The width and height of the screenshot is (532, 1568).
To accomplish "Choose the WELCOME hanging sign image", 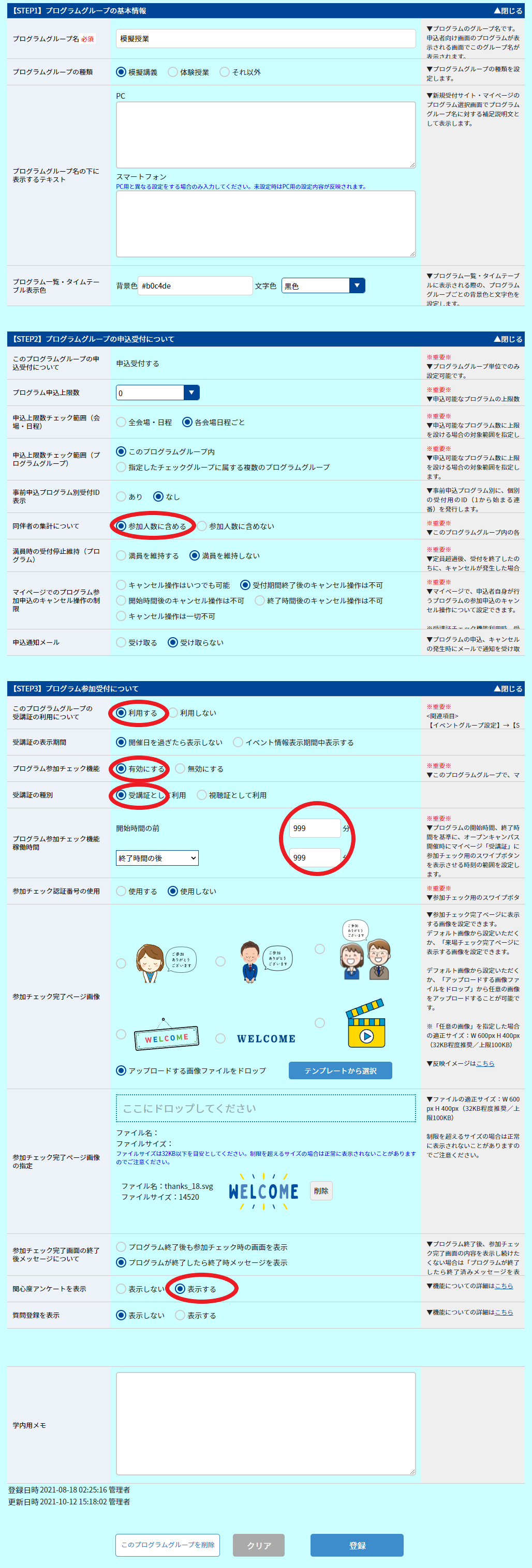I will 121,1034.
